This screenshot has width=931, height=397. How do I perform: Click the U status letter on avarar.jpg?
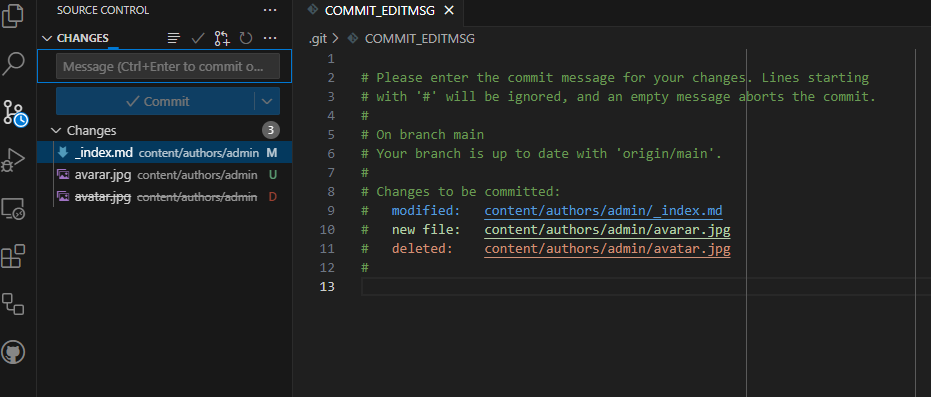pos(273,174)
